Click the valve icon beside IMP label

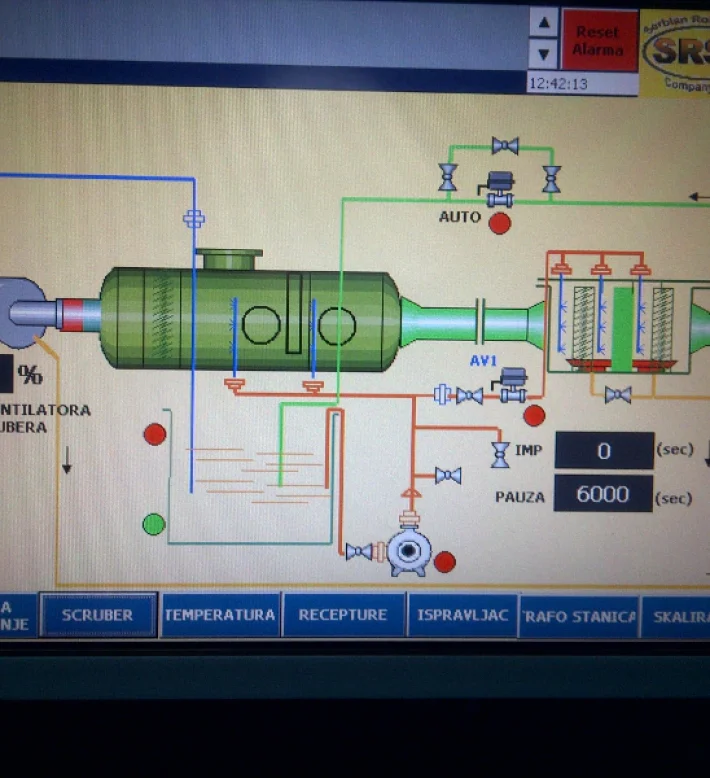pos(499,453)
